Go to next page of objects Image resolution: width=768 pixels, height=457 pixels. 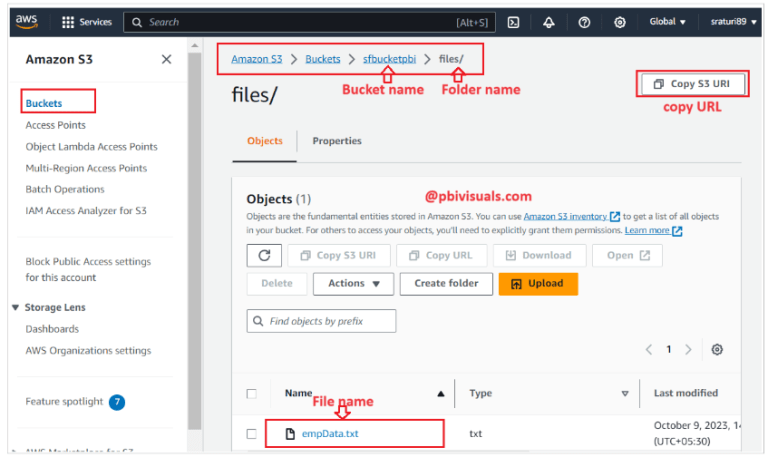688,349
